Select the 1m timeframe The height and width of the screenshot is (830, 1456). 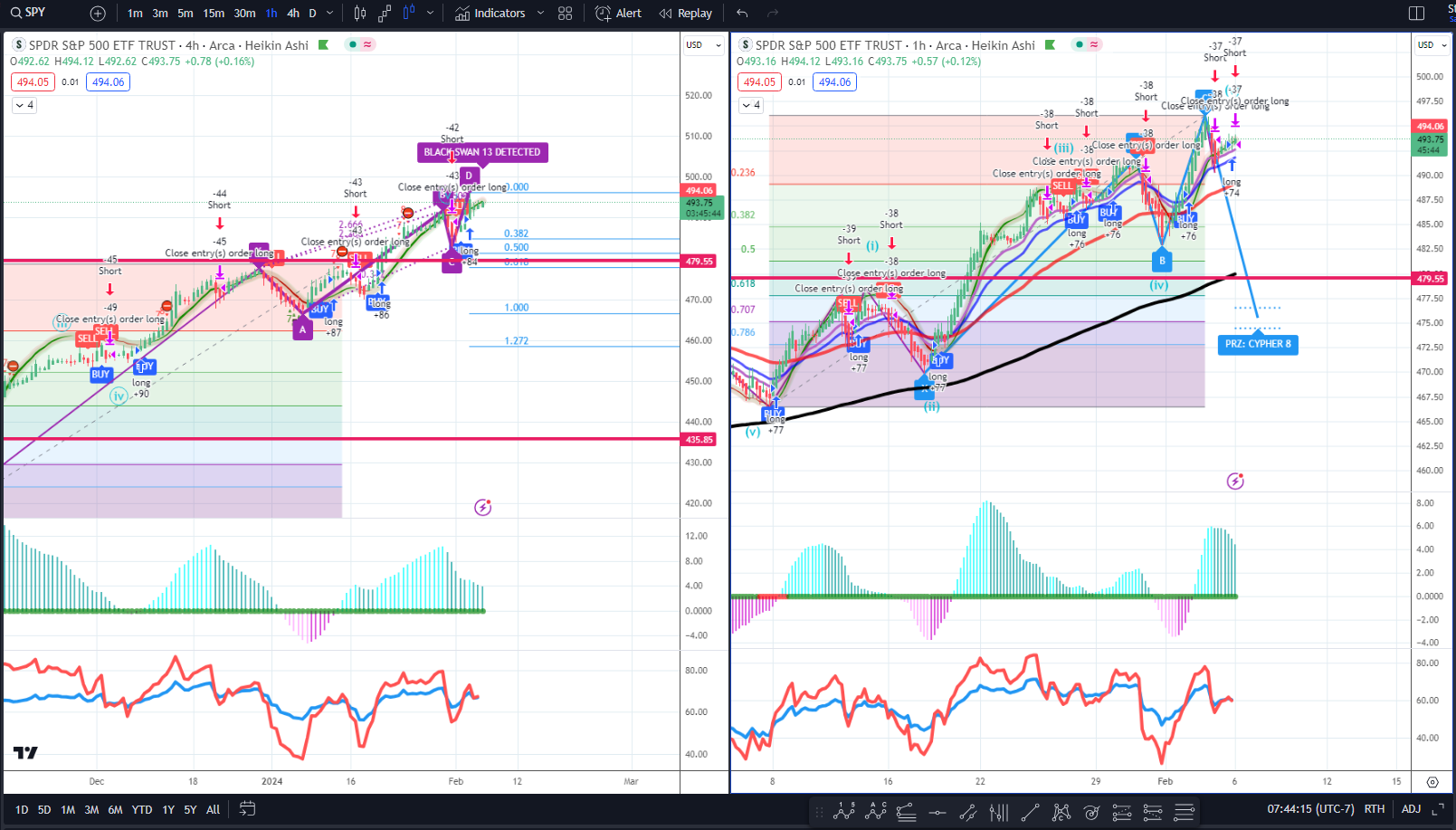135,14
